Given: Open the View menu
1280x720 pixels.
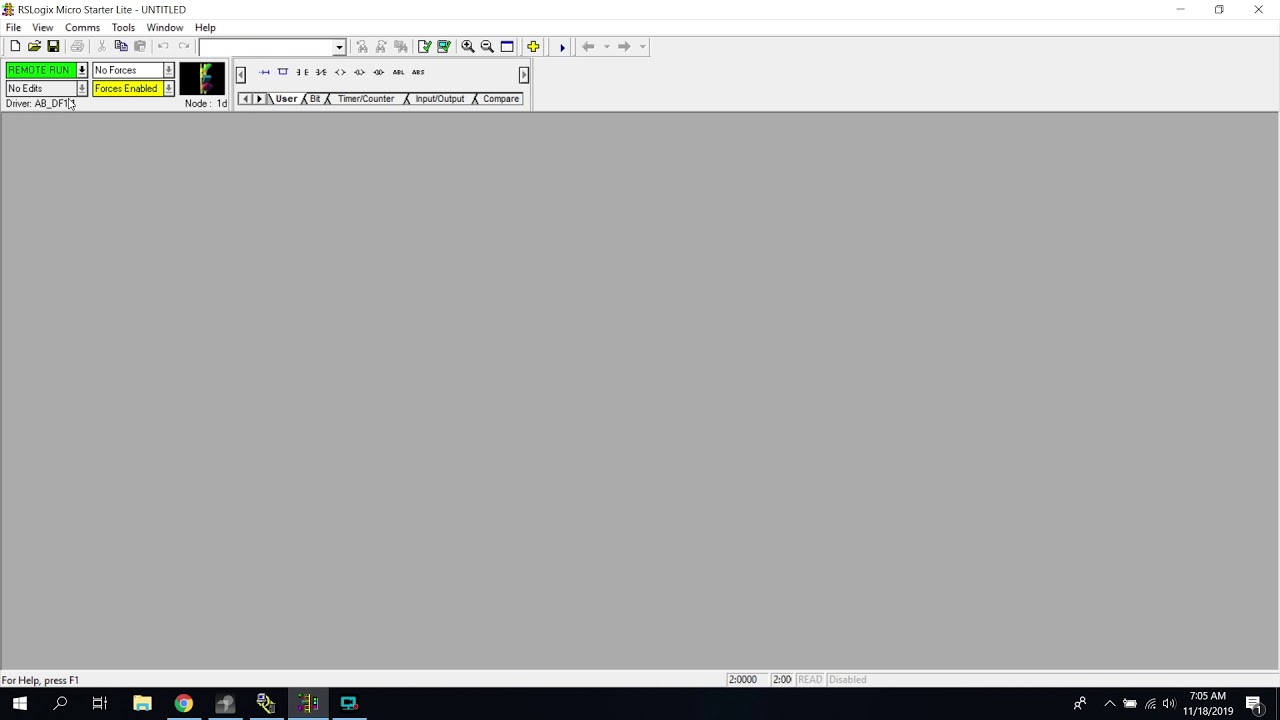Looking at the screenshot, I should [42, 27].
